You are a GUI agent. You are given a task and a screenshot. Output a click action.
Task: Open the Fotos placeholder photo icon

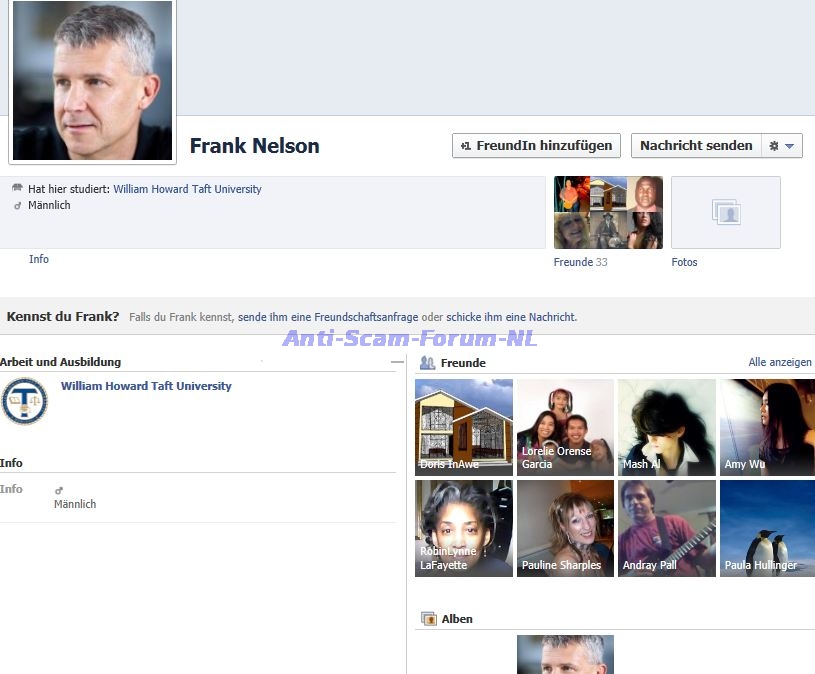726,213
